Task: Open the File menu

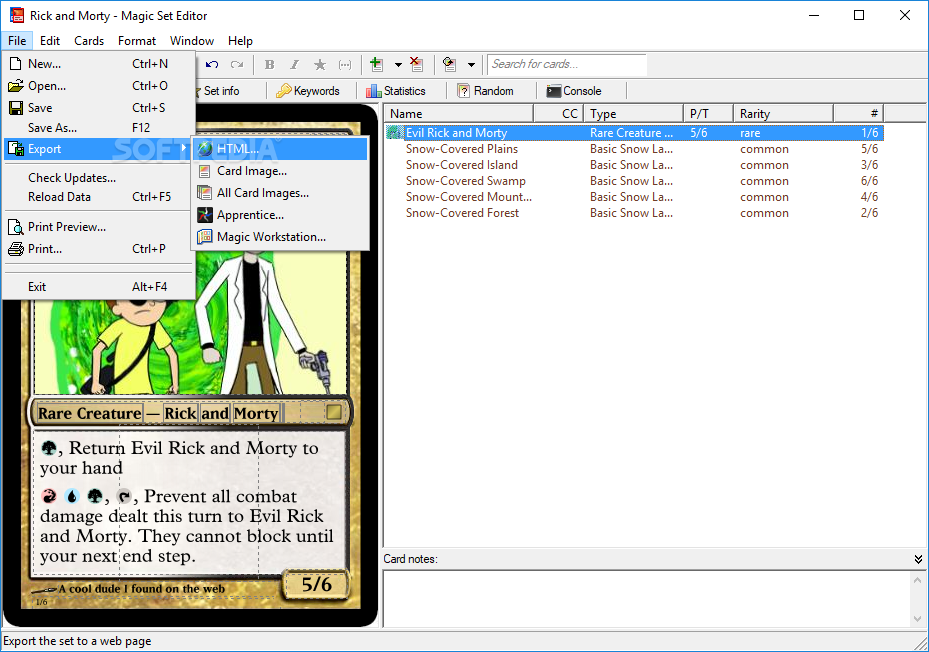Action: (x=17, y=40)
